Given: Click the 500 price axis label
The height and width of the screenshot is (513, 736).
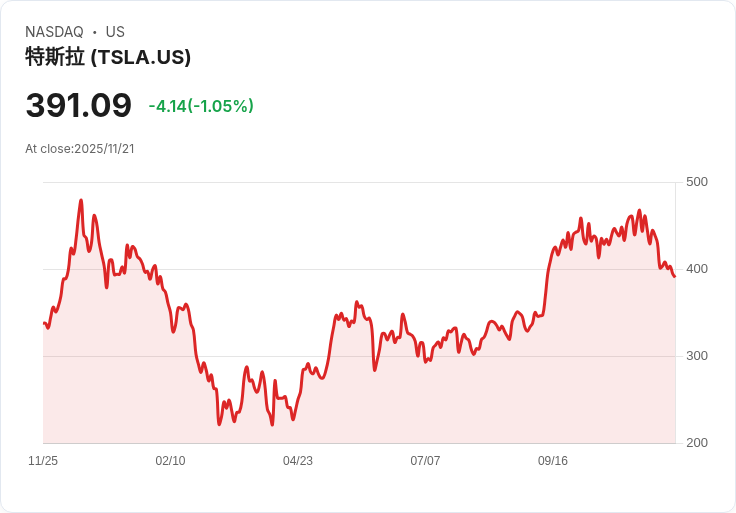Looking at the screenshot, I should pos(697,181).
